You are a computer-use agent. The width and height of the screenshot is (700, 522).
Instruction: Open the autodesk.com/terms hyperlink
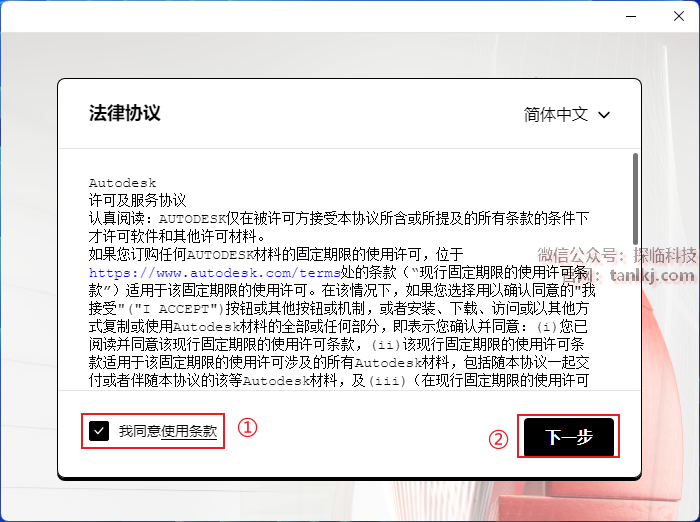(215, 272)
